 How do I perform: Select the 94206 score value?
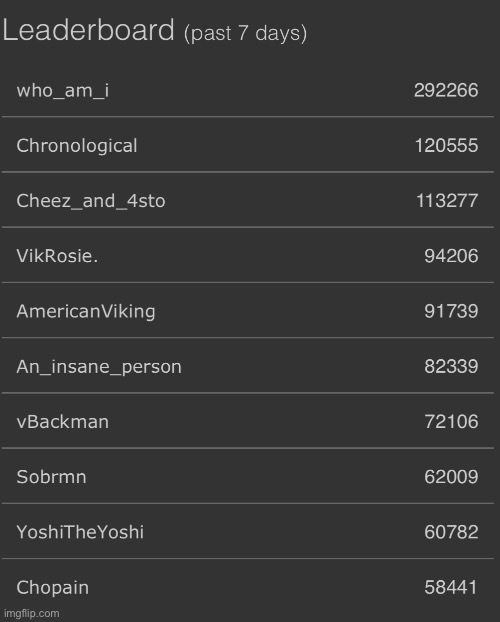point(451,255)
